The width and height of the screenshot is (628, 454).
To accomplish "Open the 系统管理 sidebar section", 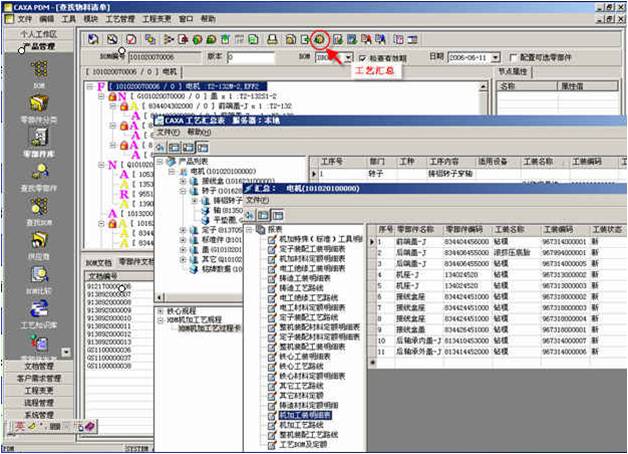I will pos(39,415).
